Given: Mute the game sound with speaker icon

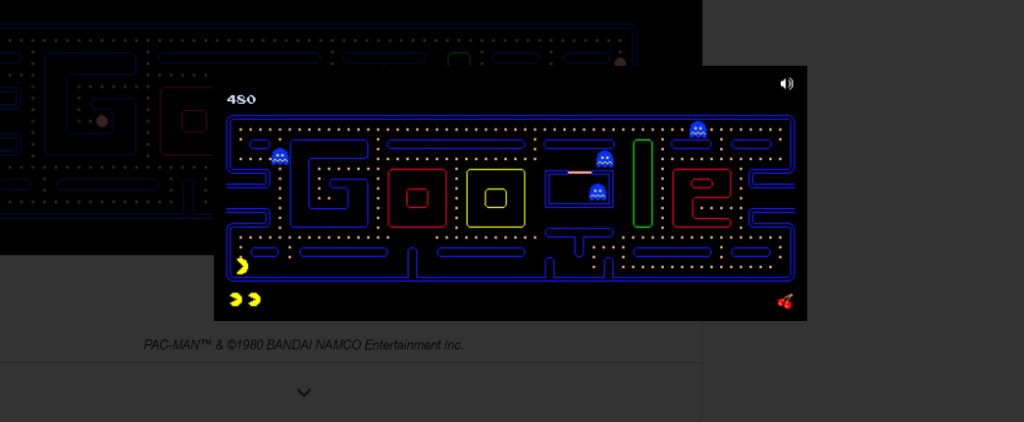Looking at the screenshot, I should (x=787, y=84).
